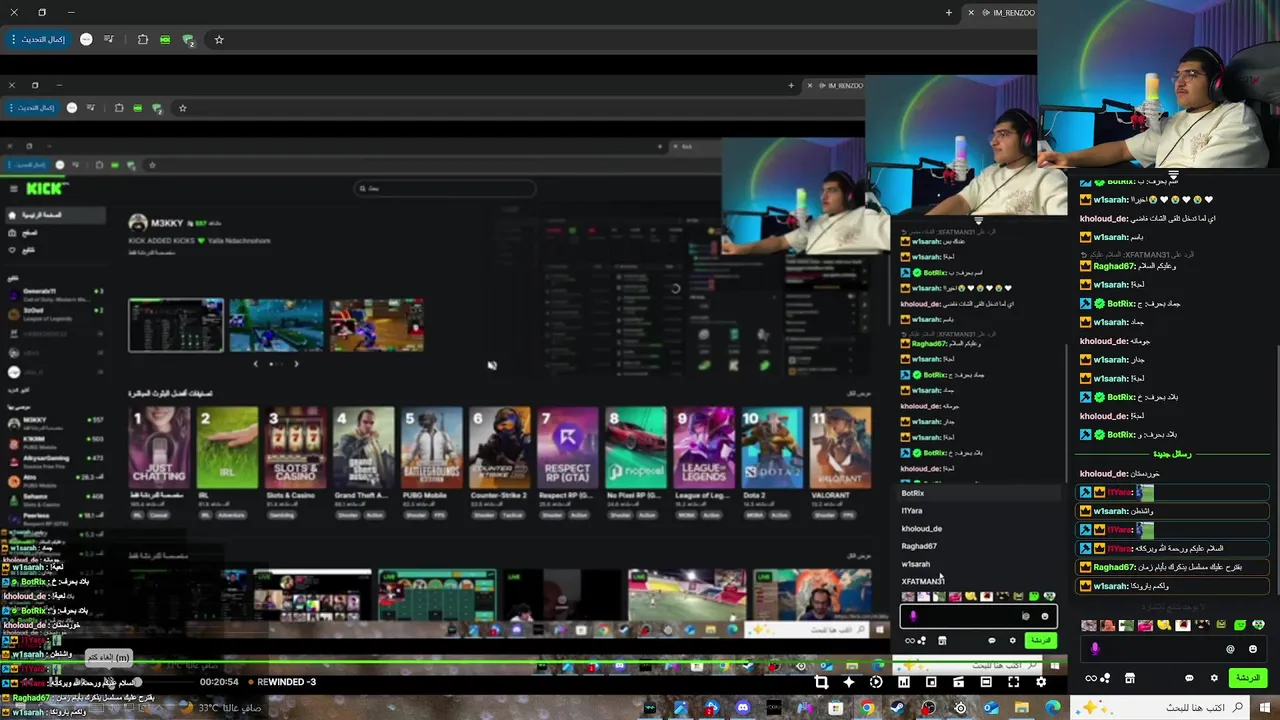This screenshot has height=720, width=1280.
Task: Click green shield extension in outermost browser toolbar
Action: (x=188, y=40)
